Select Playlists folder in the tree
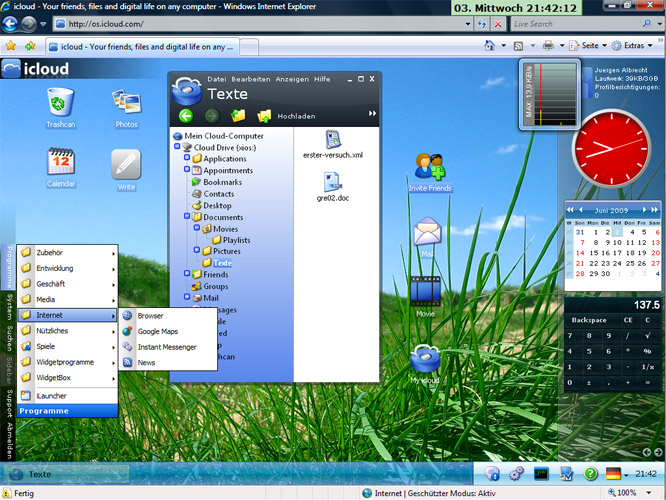Screen dimensions: 666x500 point(236,240)
